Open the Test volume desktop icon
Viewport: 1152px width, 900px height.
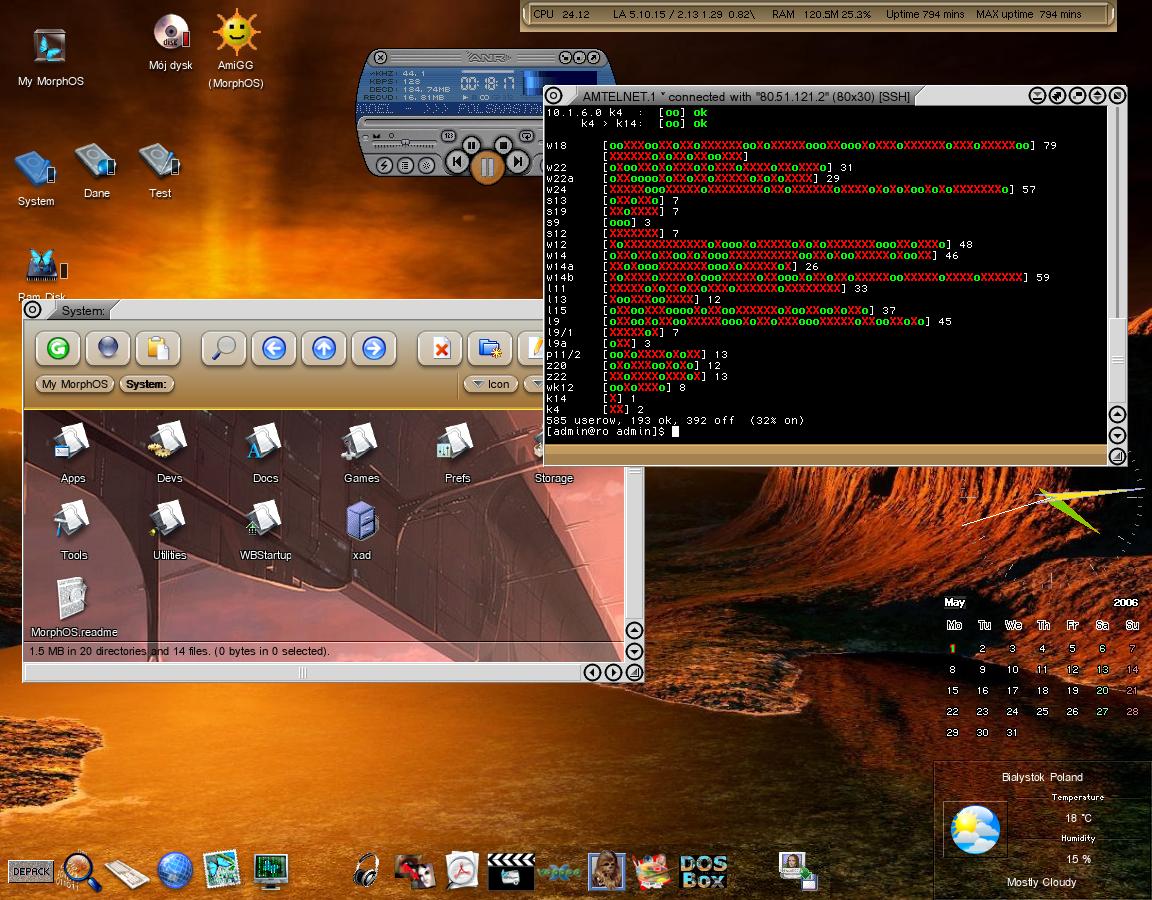[x=160, y=161]
